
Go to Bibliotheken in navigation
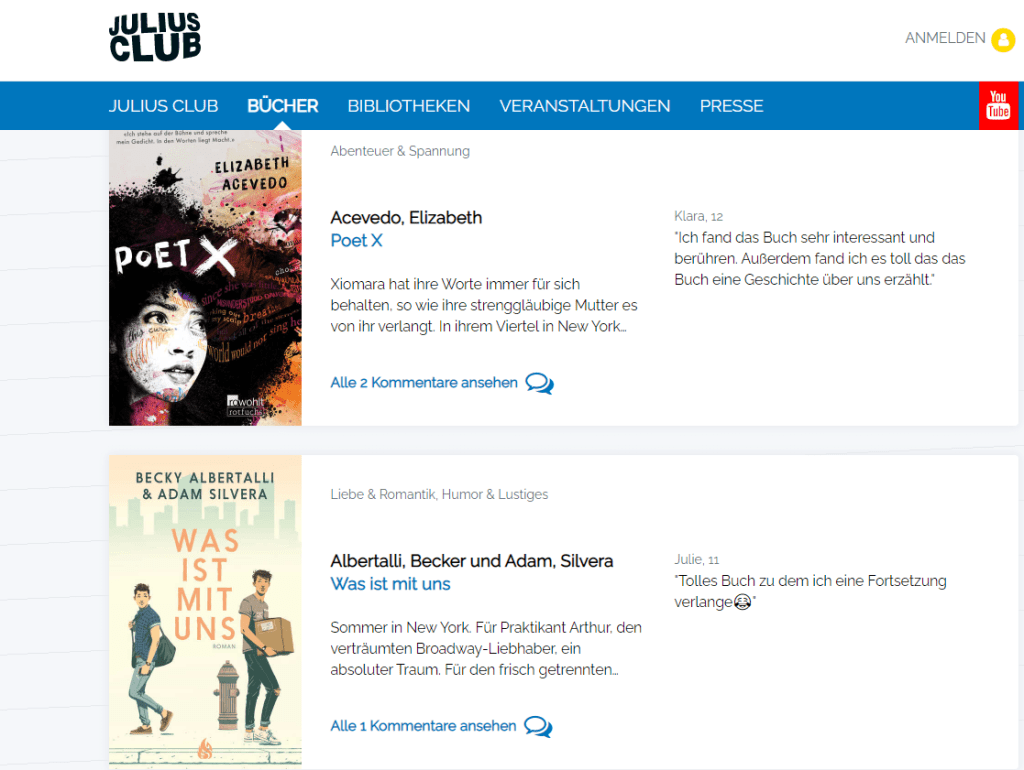click(408, 106)
